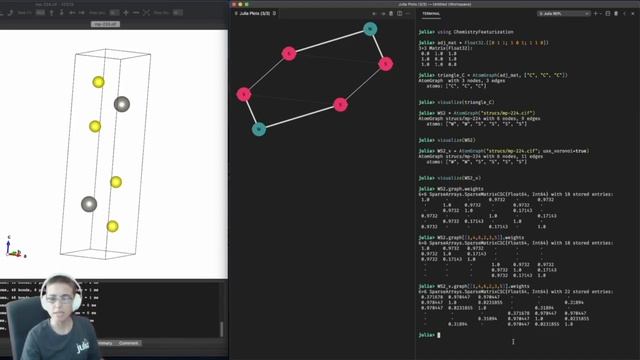Open the more actions menu in the Julia Plots pane
Screen dimensions: 640x360
coord(408,13)
